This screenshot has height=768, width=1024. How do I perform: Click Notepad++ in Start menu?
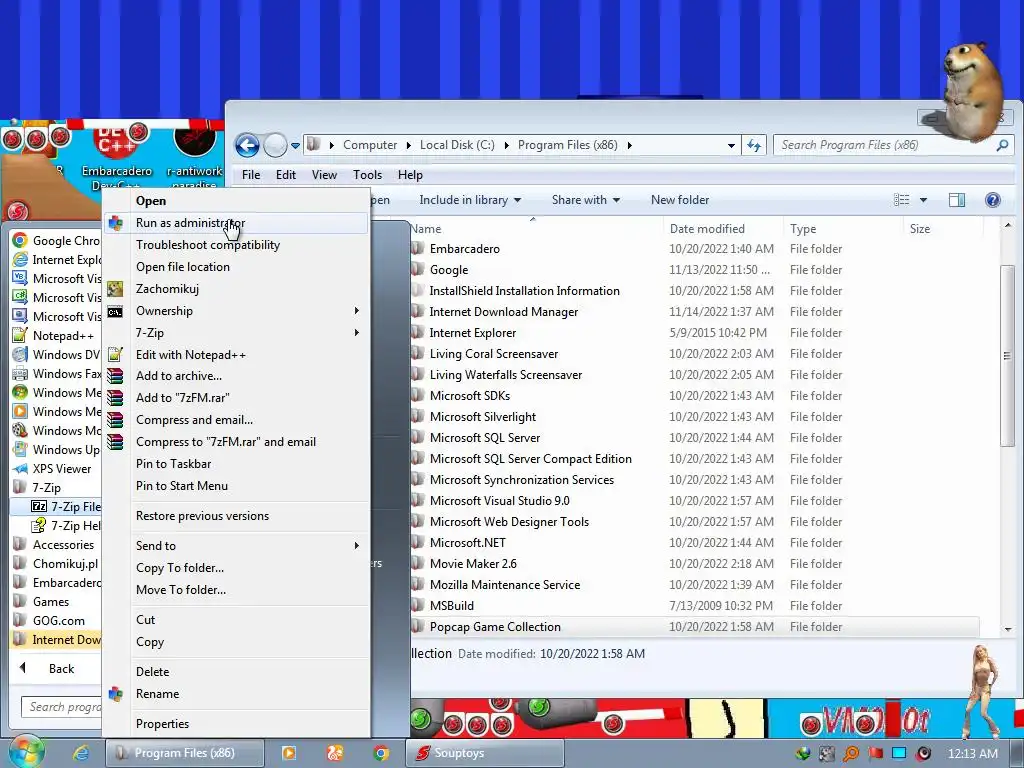(x=54, y=336)
